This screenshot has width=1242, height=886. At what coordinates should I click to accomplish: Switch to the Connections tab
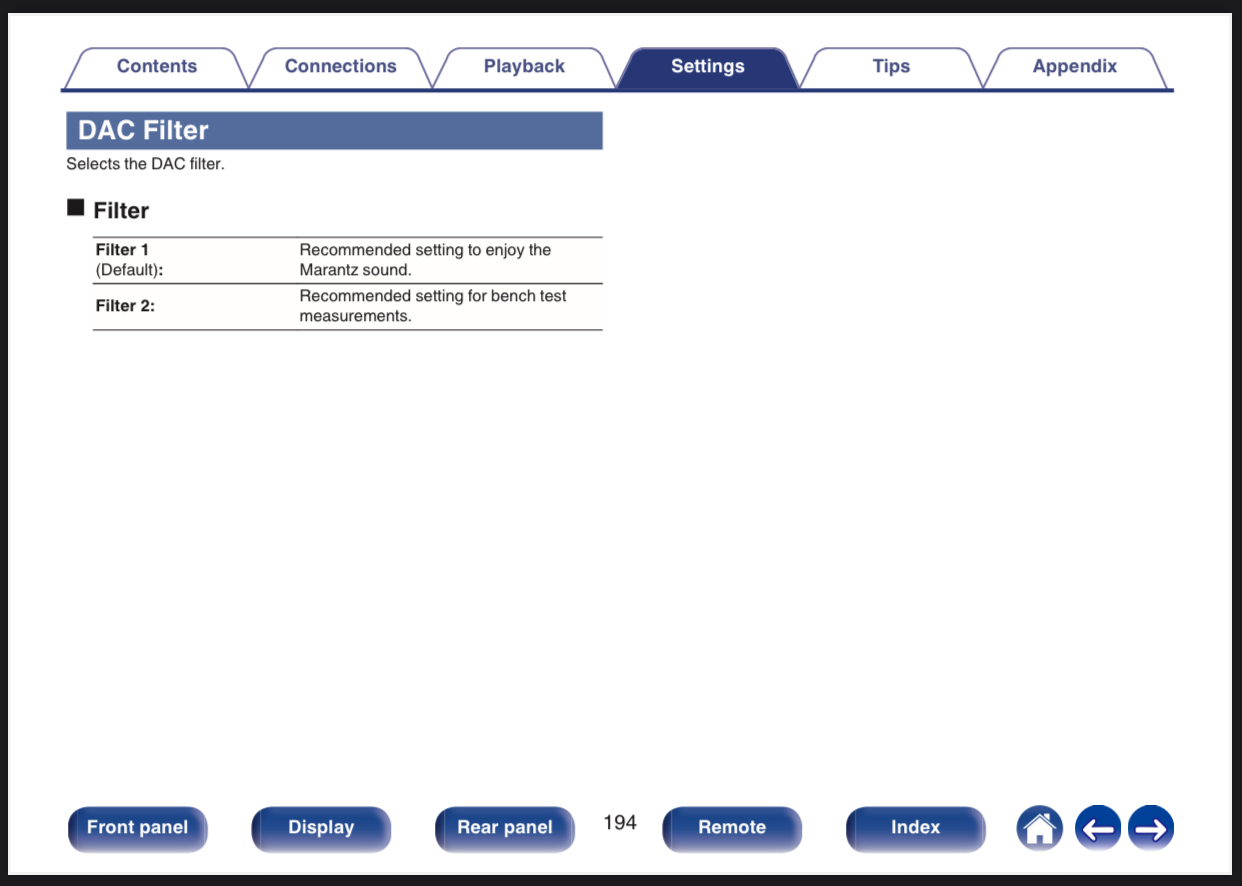(340, 67)
